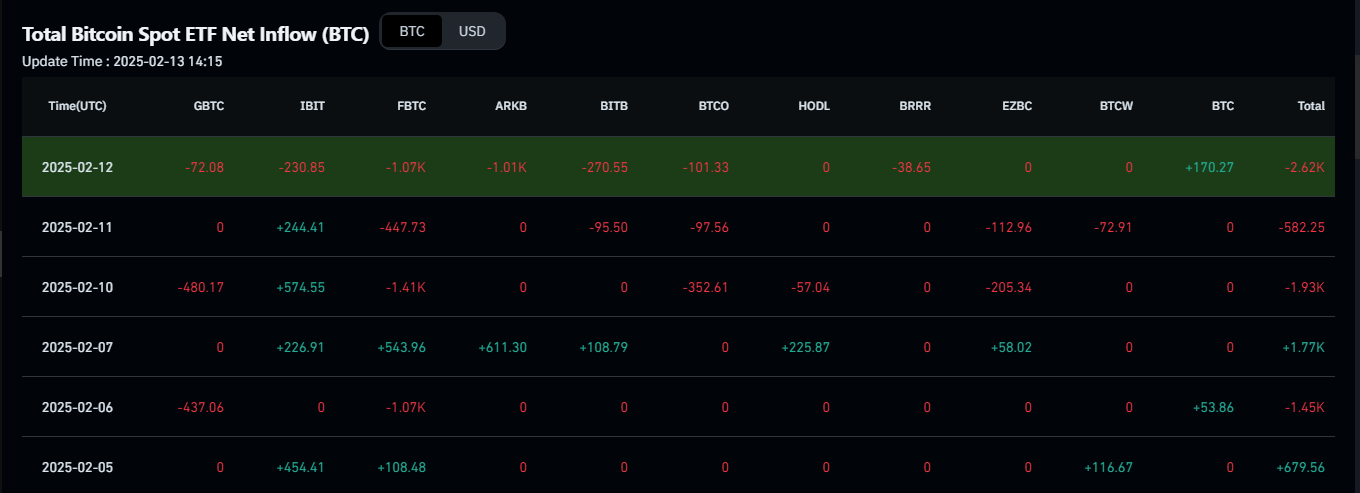The image size is (1360, 493).
Task: Click the Time(UTC) column header
Action: pos(77,106)
